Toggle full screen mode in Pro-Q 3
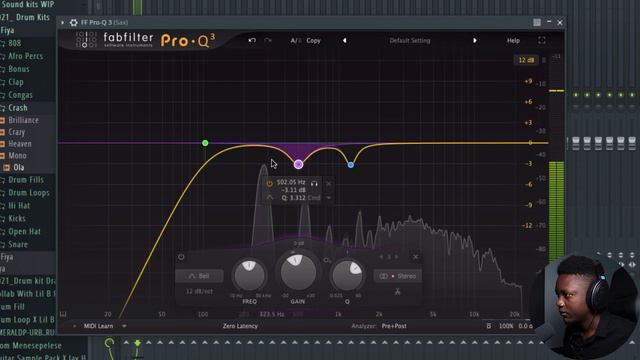Image resolution: width=640 pixels, height=360 pixels. [x=542, y=40]
